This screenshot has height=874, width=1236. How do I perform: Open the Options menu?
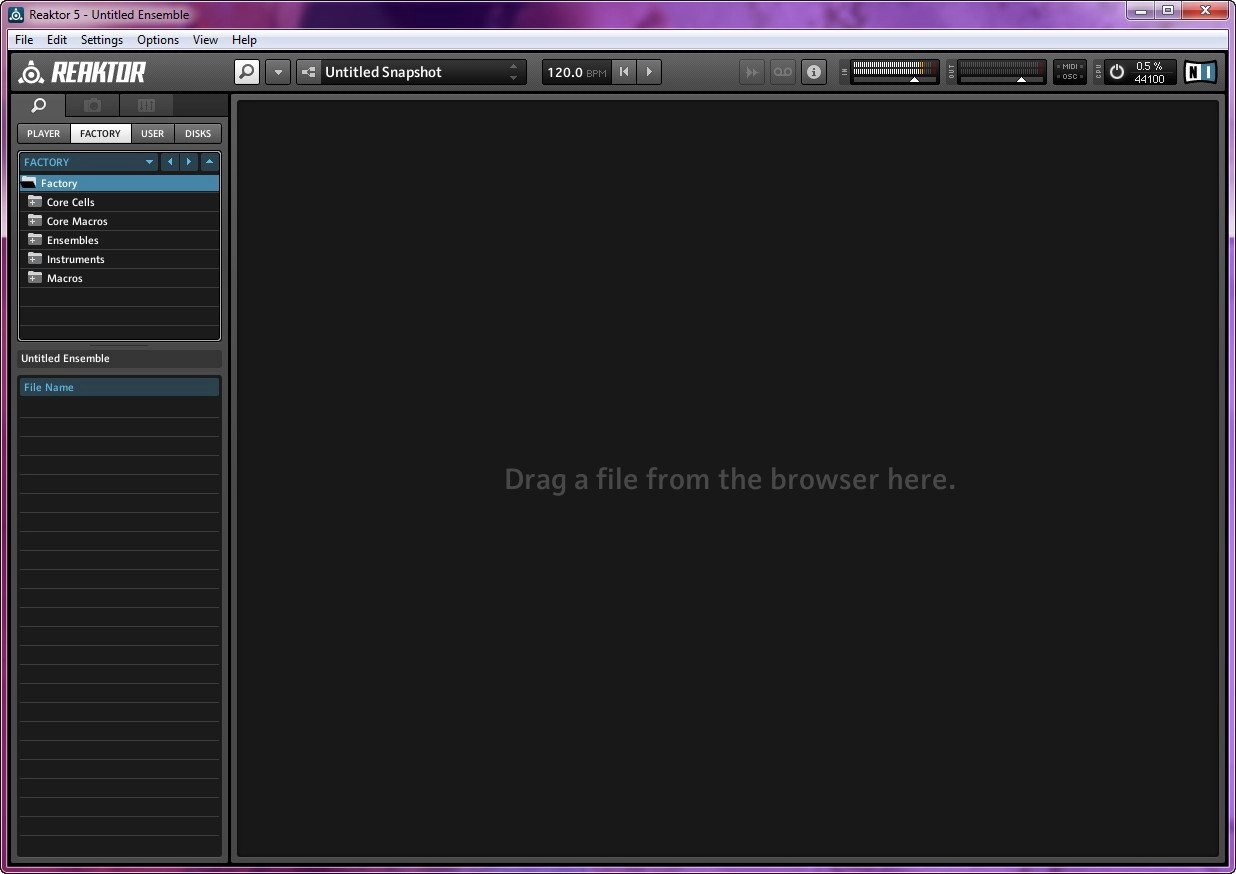click(158, 40)
